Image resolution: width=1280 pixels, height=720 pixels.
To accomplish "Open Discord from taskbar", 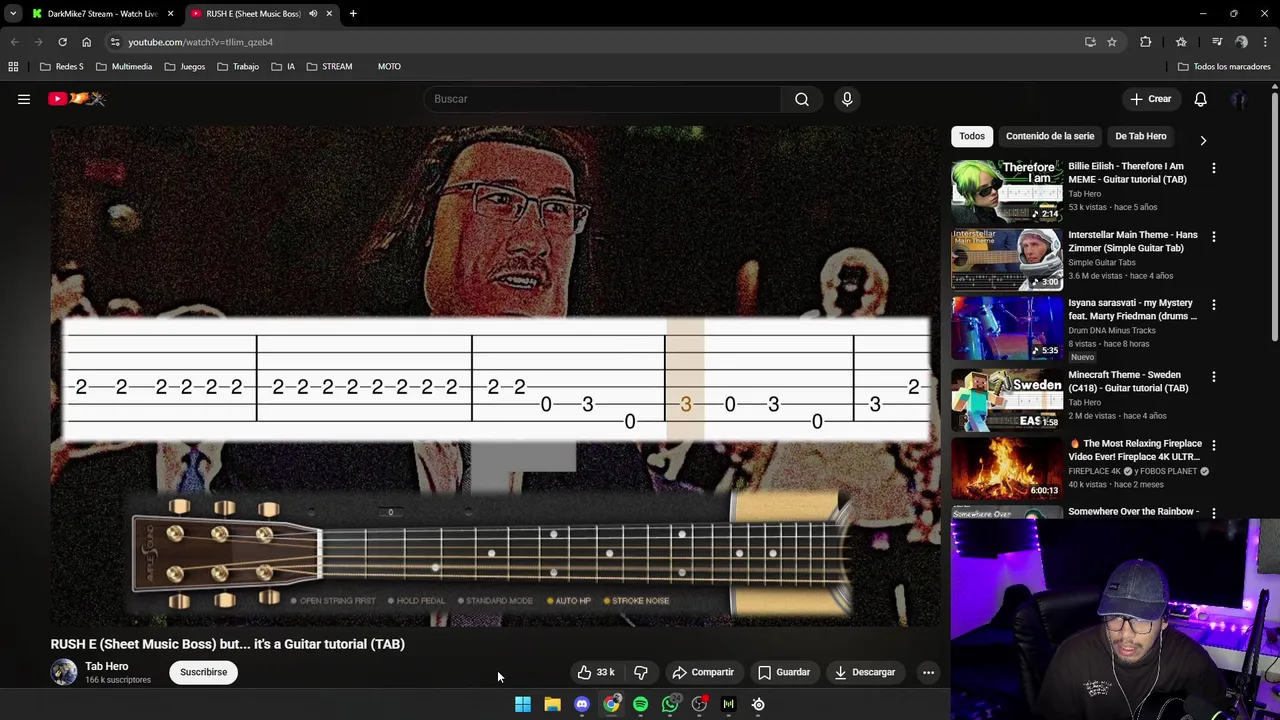I will [582, 705].
